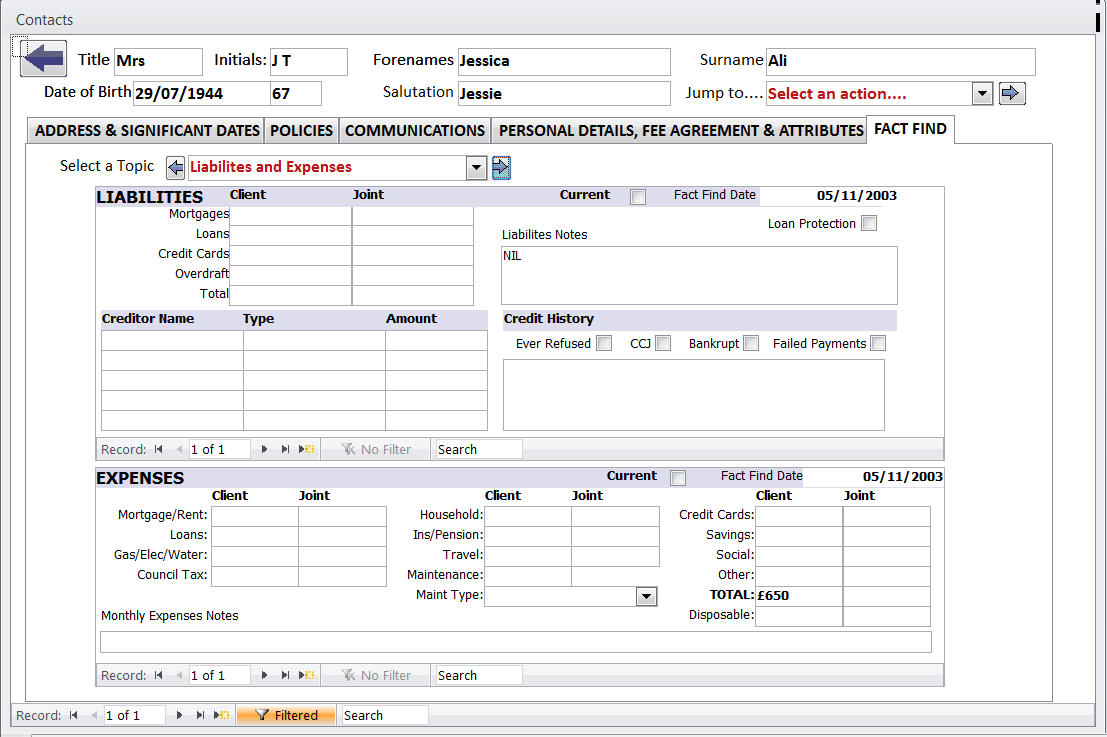This screenshot has width=1107, height=737.
Task: Go to previous contact in bottom navigator
Action: (94, 715)
